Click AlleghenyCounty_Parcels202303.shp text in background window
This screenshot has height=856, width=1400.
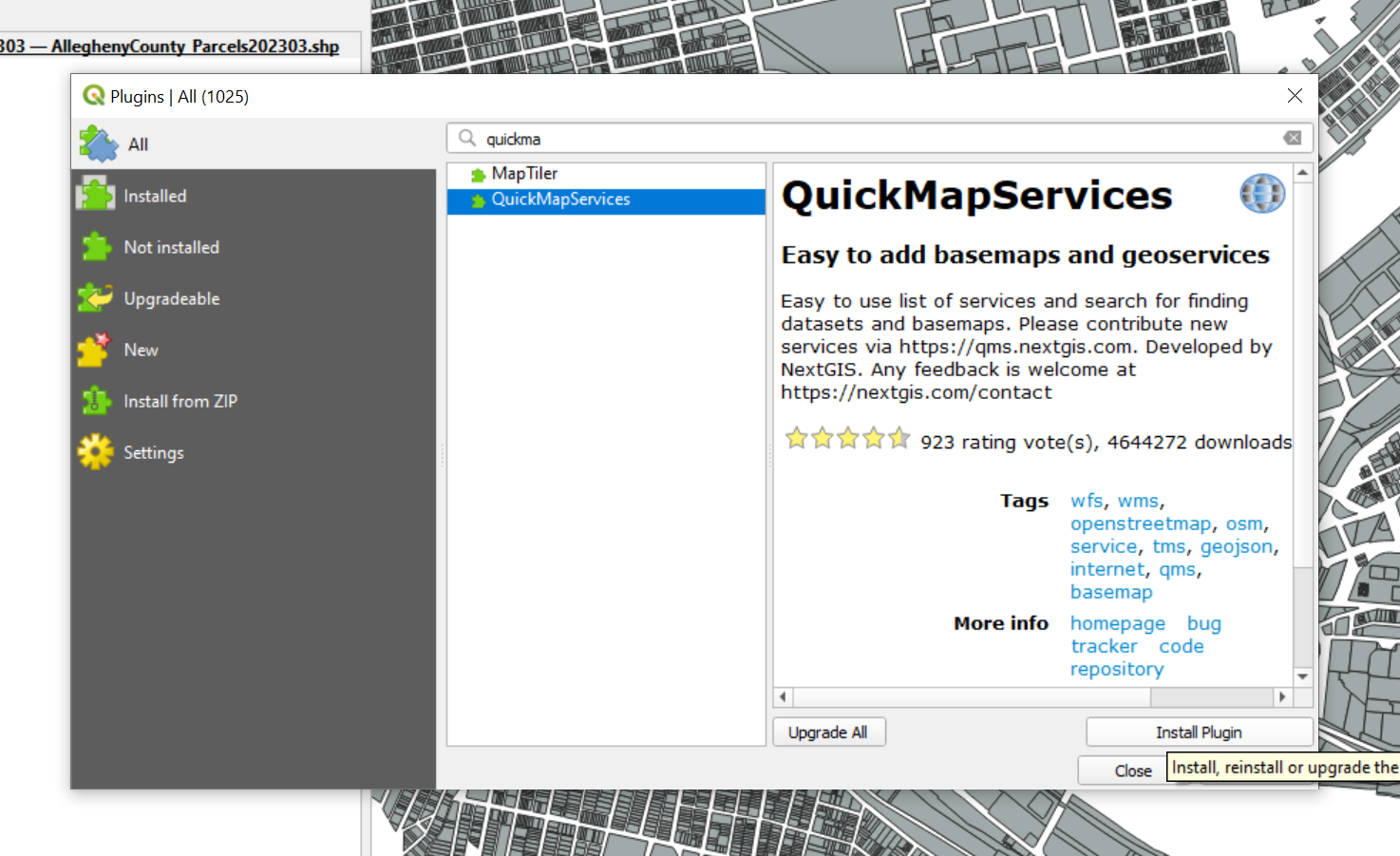(x=195, y=46)
